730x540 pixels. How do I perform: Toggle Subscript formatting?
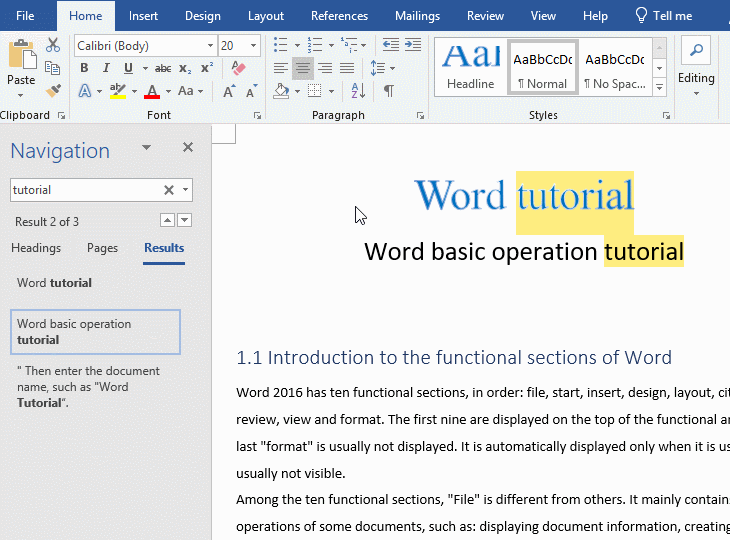click(185, 69)
